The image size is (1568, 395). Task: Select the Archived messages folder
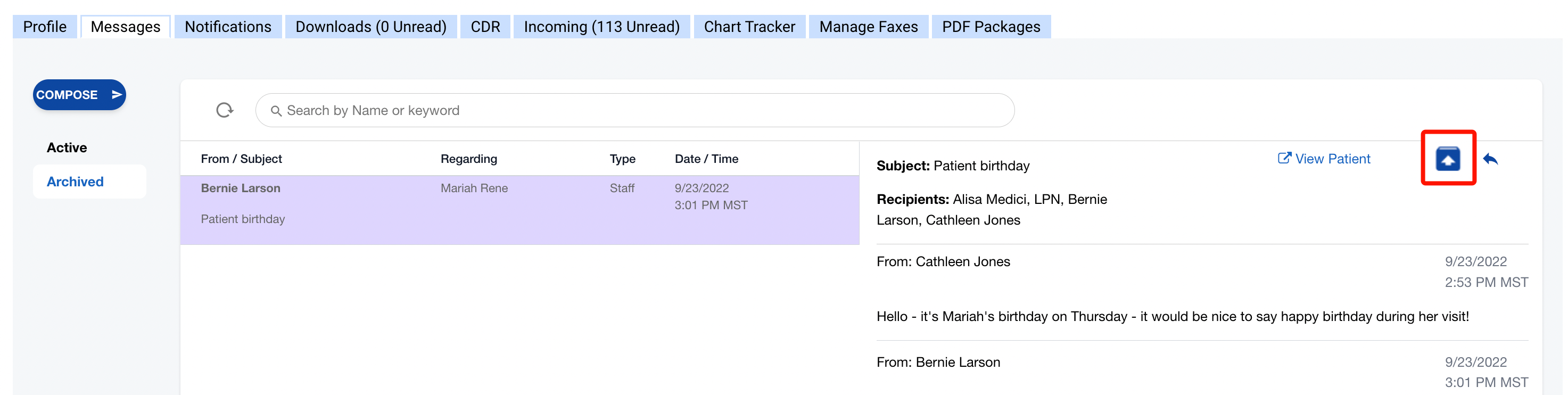pos(76,182)
